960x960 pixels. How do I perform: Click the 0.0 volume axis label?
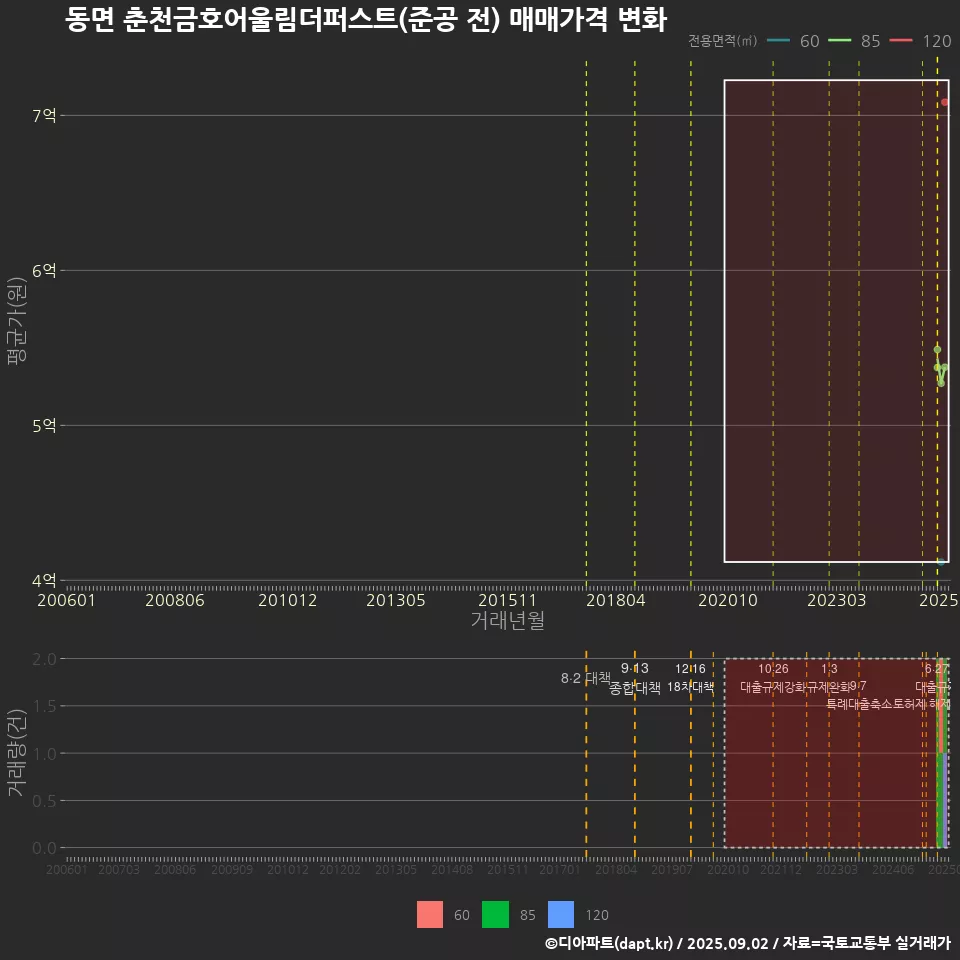coord(44,848)
